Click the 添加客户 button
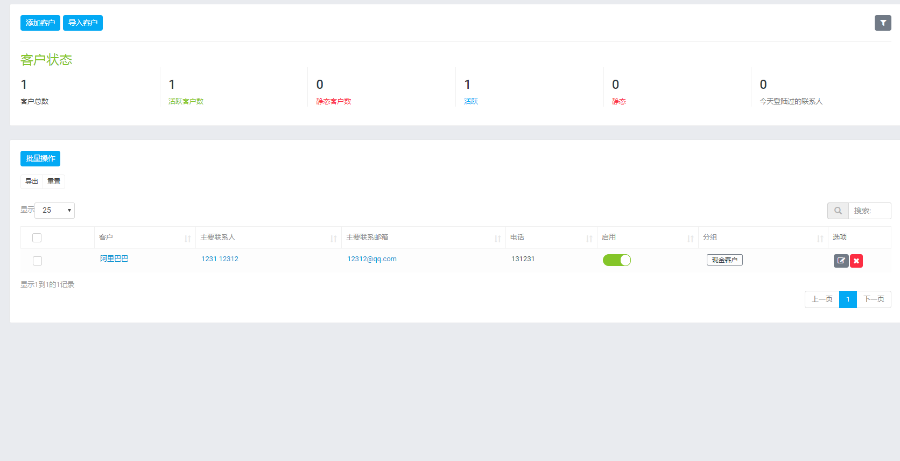The width and height of the screenshot is (900, 461). tap(40, 22)
